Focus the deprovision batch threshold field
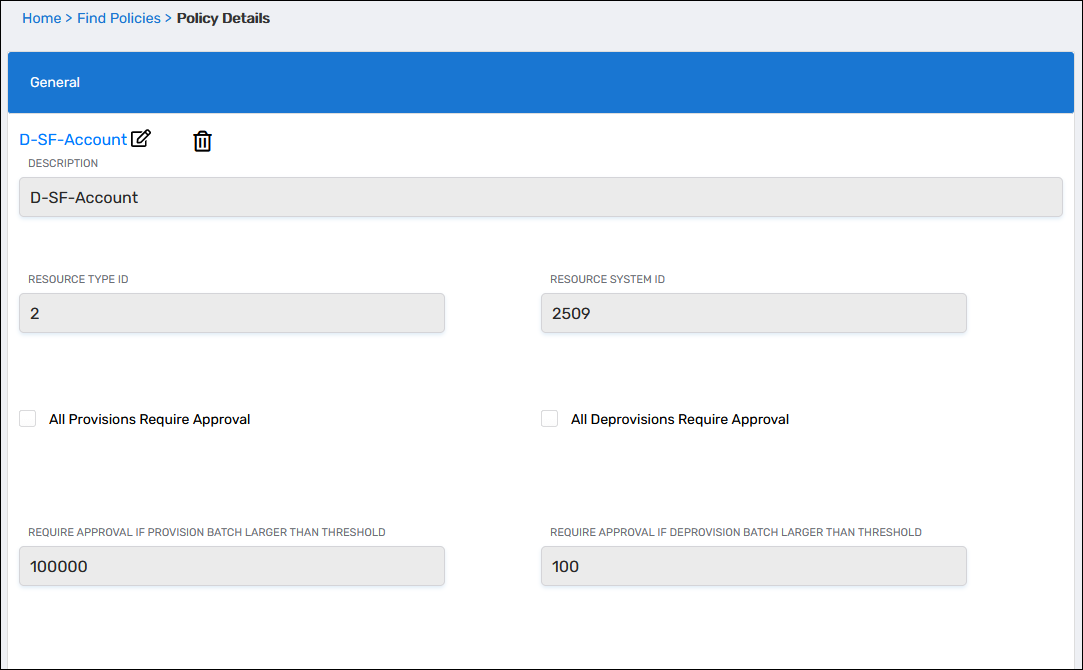 [753, 566]
